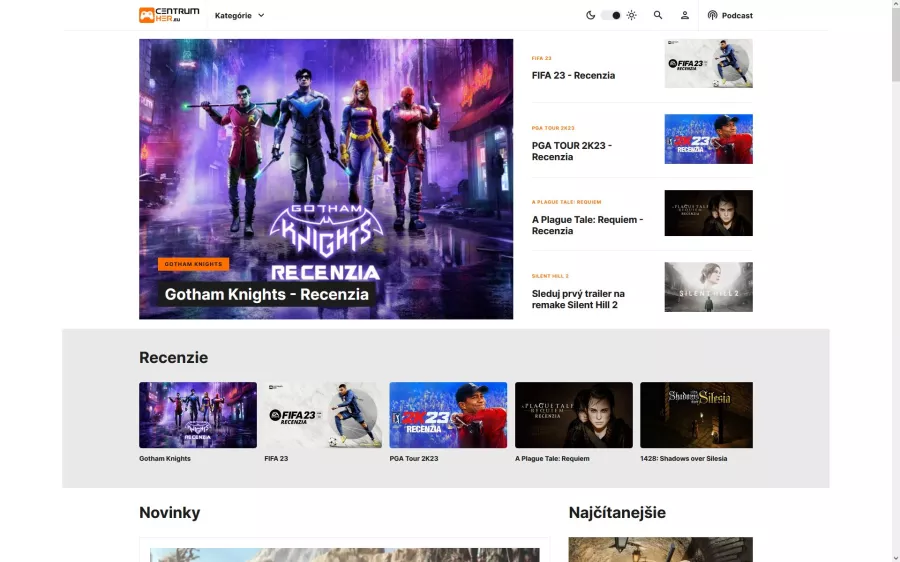
Task: Click the orange GOTHAM KNIGHTS tag
Action: click(193, 264)
